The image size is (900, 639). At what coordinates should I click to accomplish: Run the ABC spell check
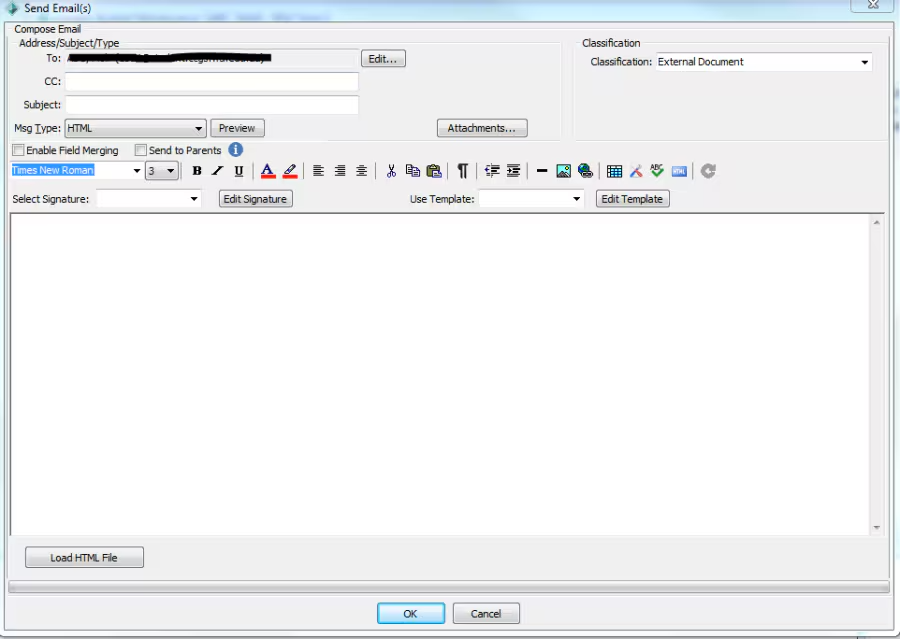[657, 171]
